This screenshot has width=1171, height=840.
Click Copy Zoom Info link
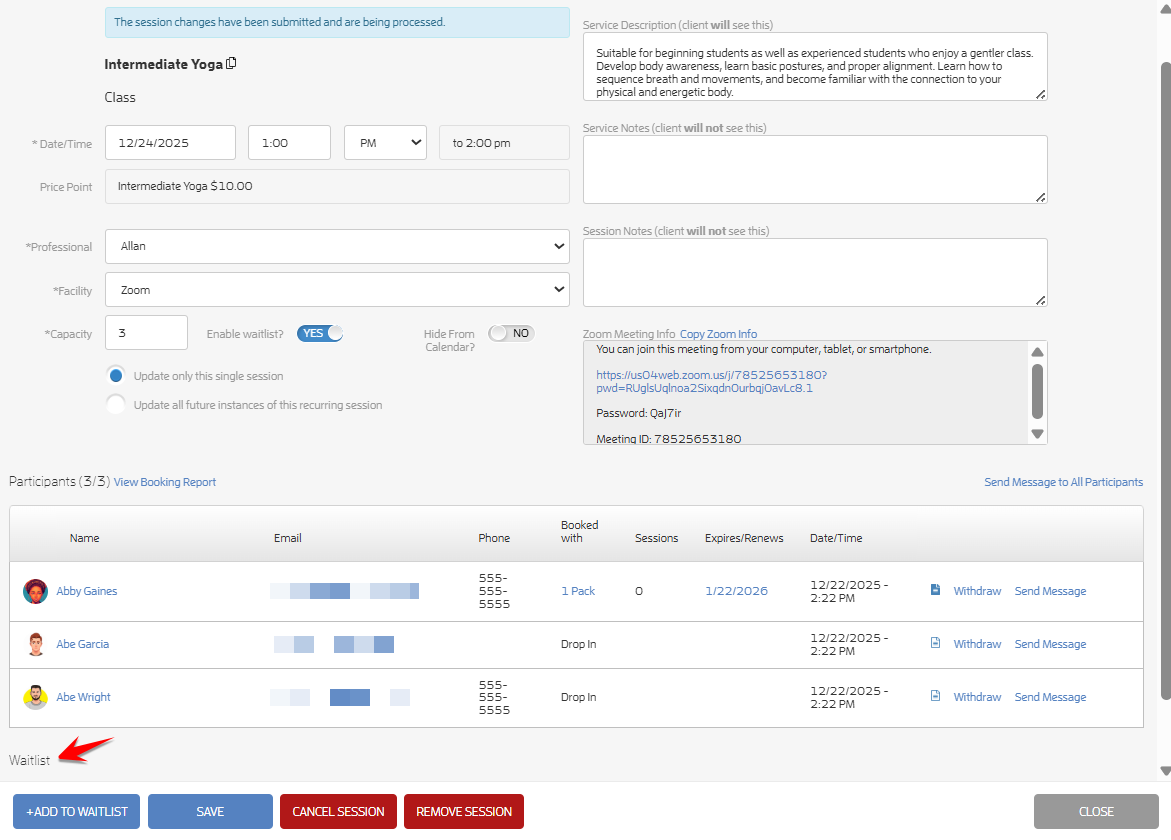tap(718, 334)
